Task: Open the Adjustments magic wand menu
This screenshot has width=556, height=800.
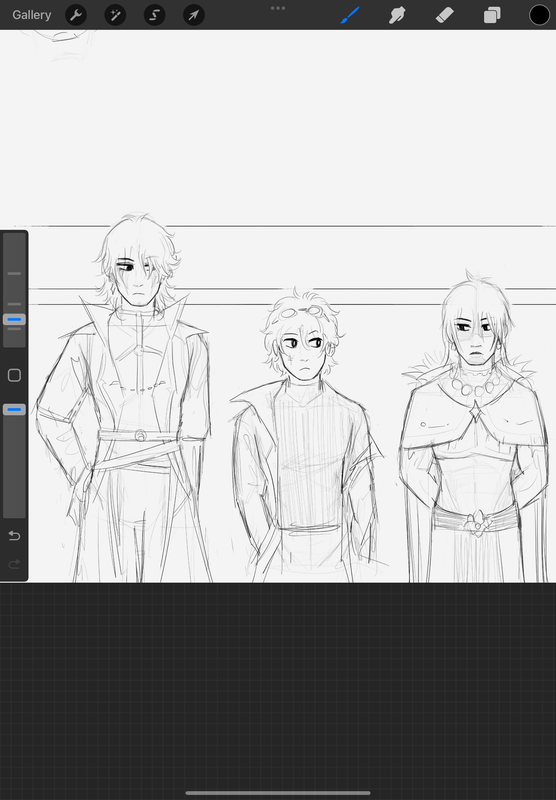Action: (115, 15)
